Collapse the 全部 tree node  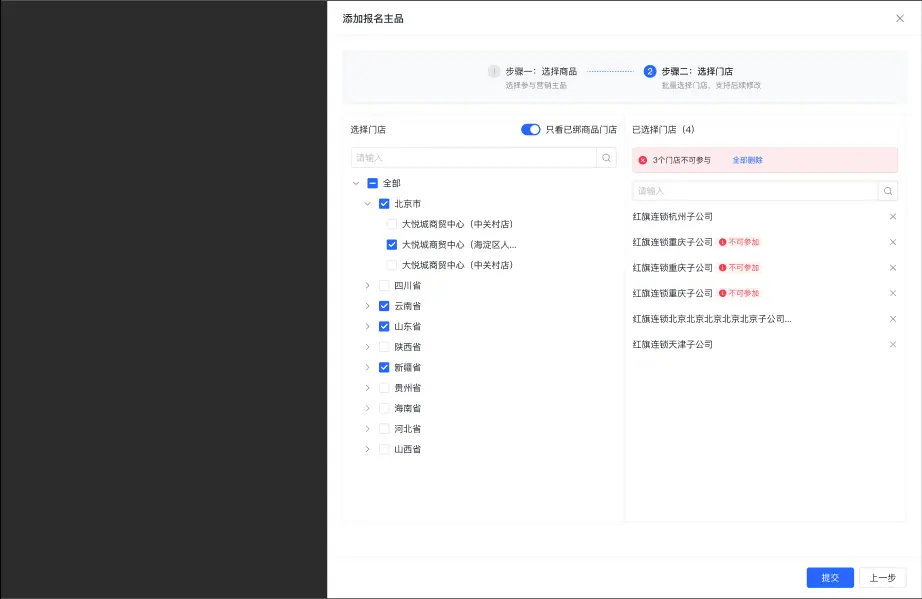[356, 183]
